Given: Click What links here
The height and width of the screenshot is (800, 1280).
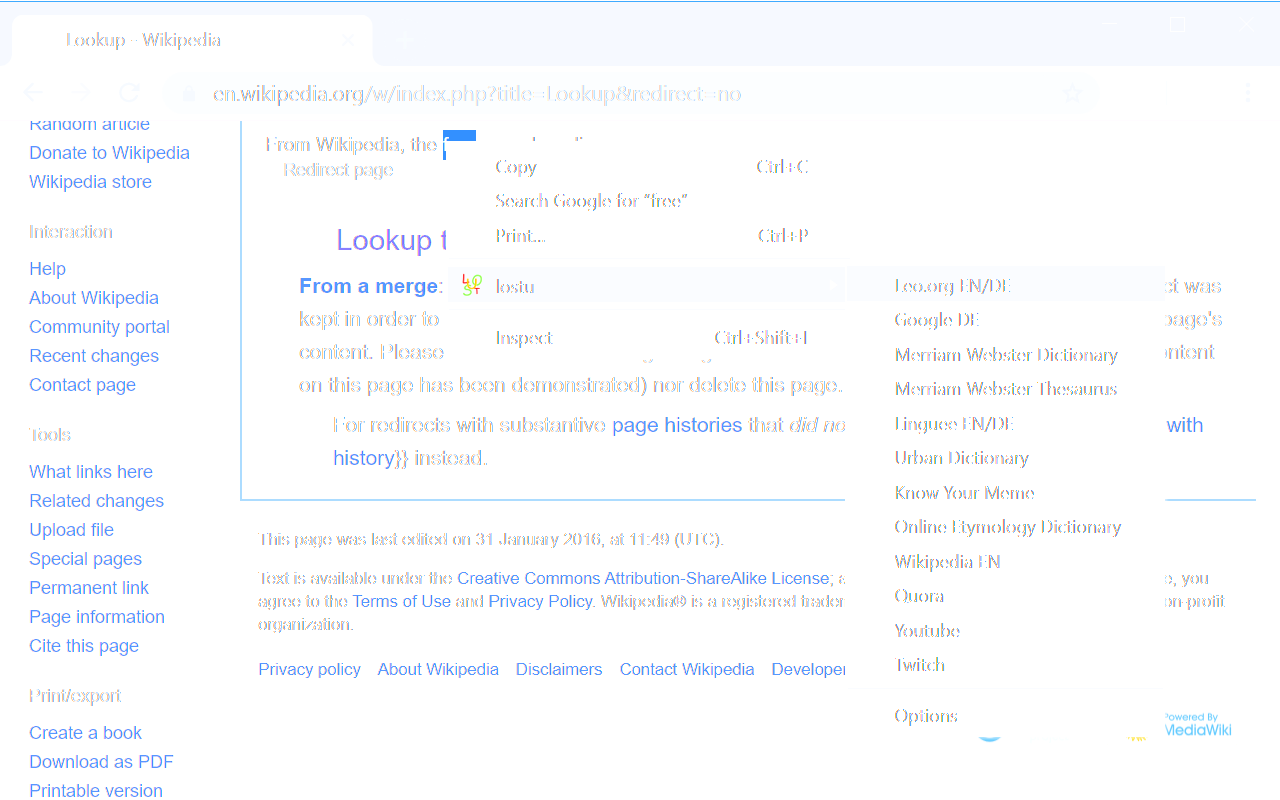Looking at the screenshot, I should (91, 472).
